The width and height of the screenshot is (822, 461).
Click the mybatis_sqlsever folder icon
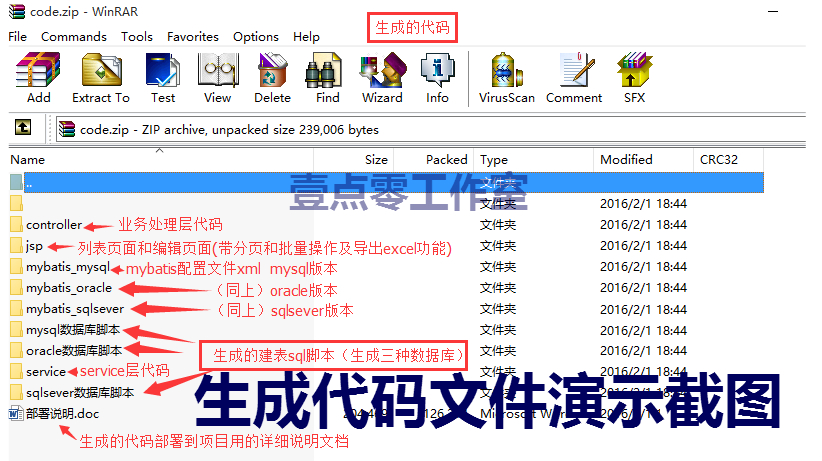point(16,308)
